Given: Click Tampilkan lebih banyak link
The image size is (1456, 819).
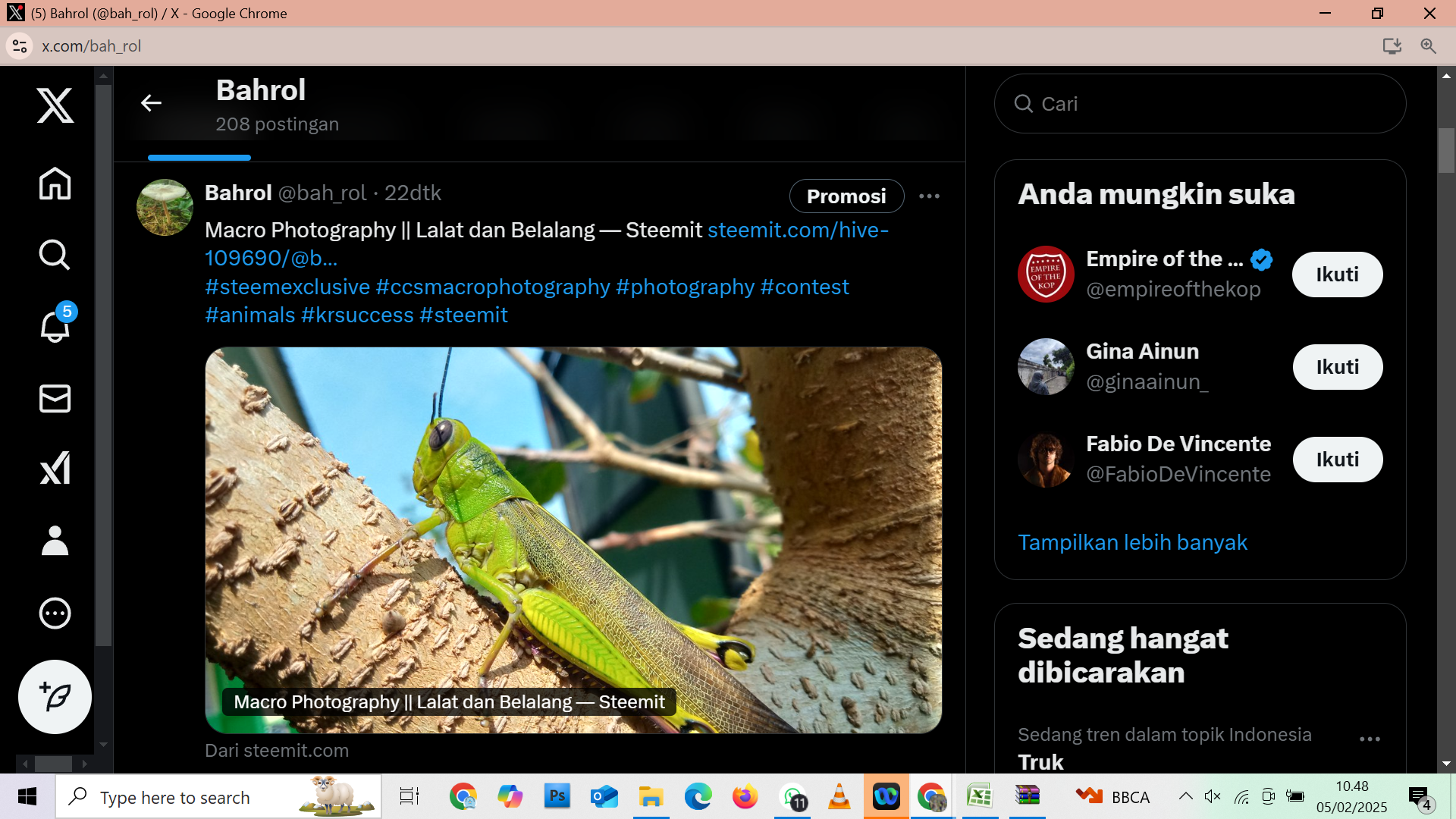Looking at the screenshot, I should (x=1132, y=542).
